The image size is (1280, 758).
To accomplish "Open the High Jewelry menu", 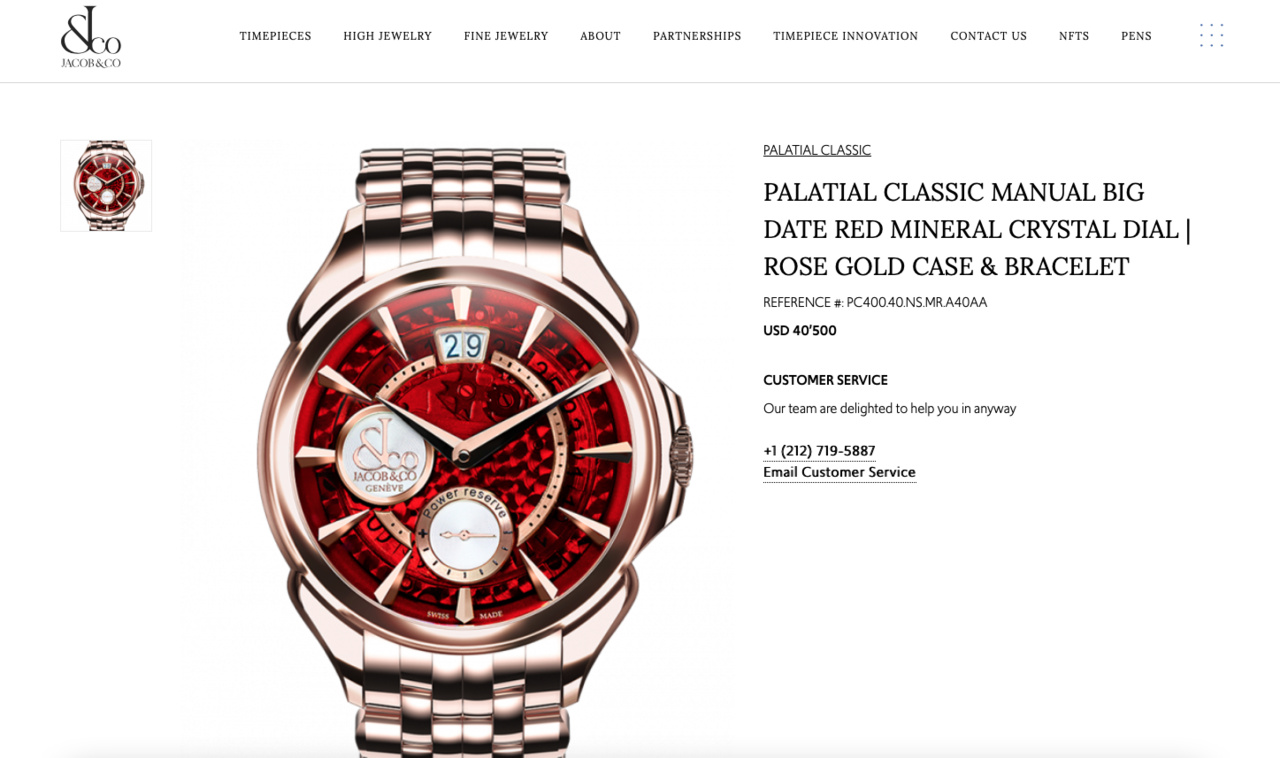I will [387, 36].
